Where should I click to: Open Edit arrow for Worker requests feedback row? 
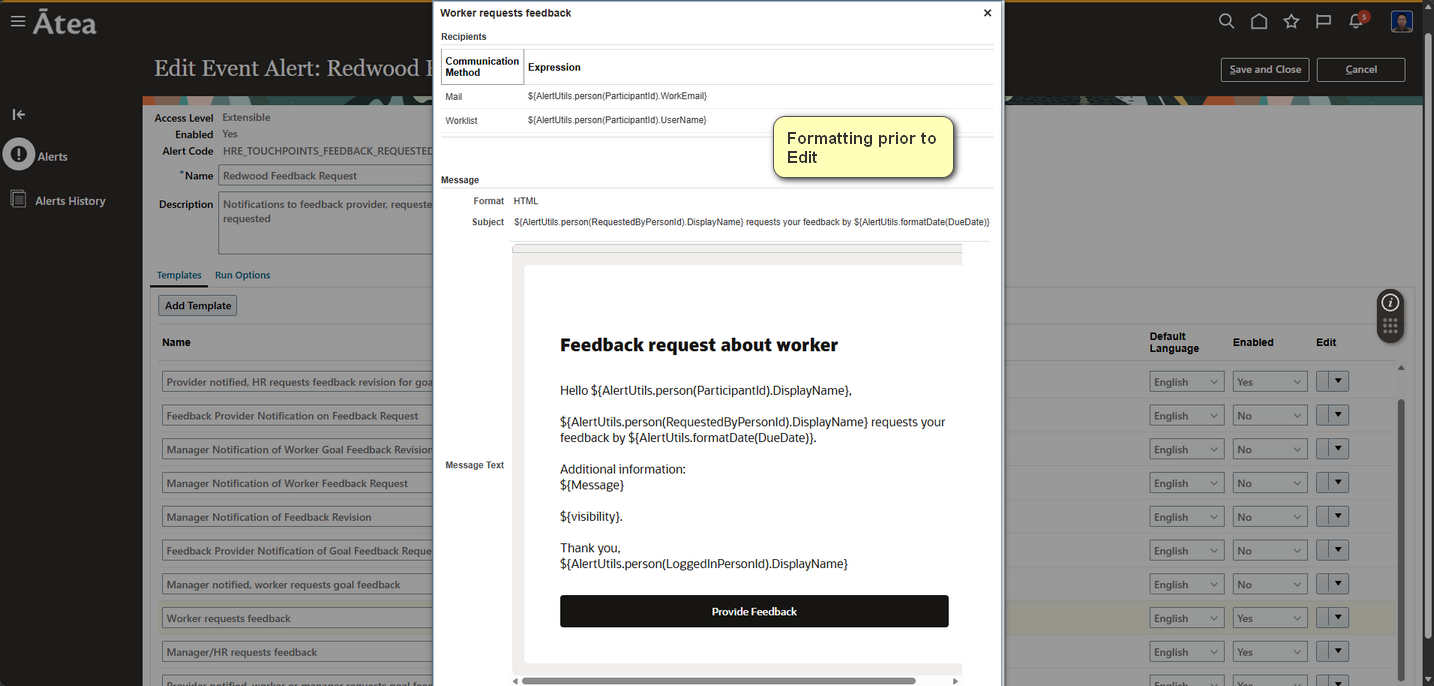tap(1340, 617)
